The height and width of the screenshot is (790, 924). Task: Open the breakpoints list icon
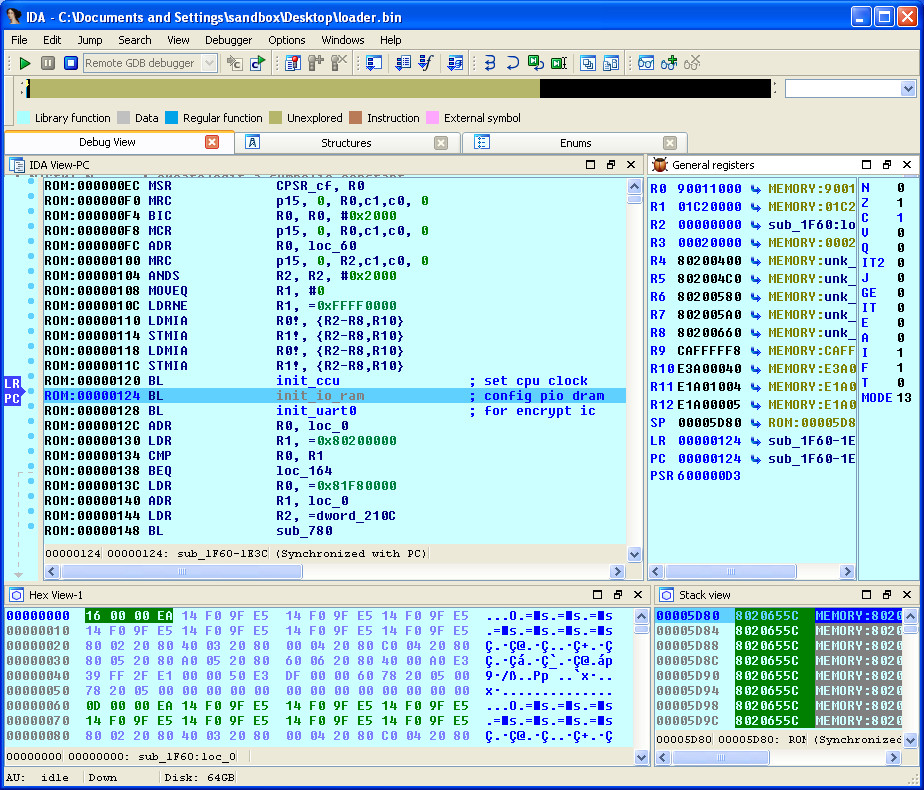293,63
